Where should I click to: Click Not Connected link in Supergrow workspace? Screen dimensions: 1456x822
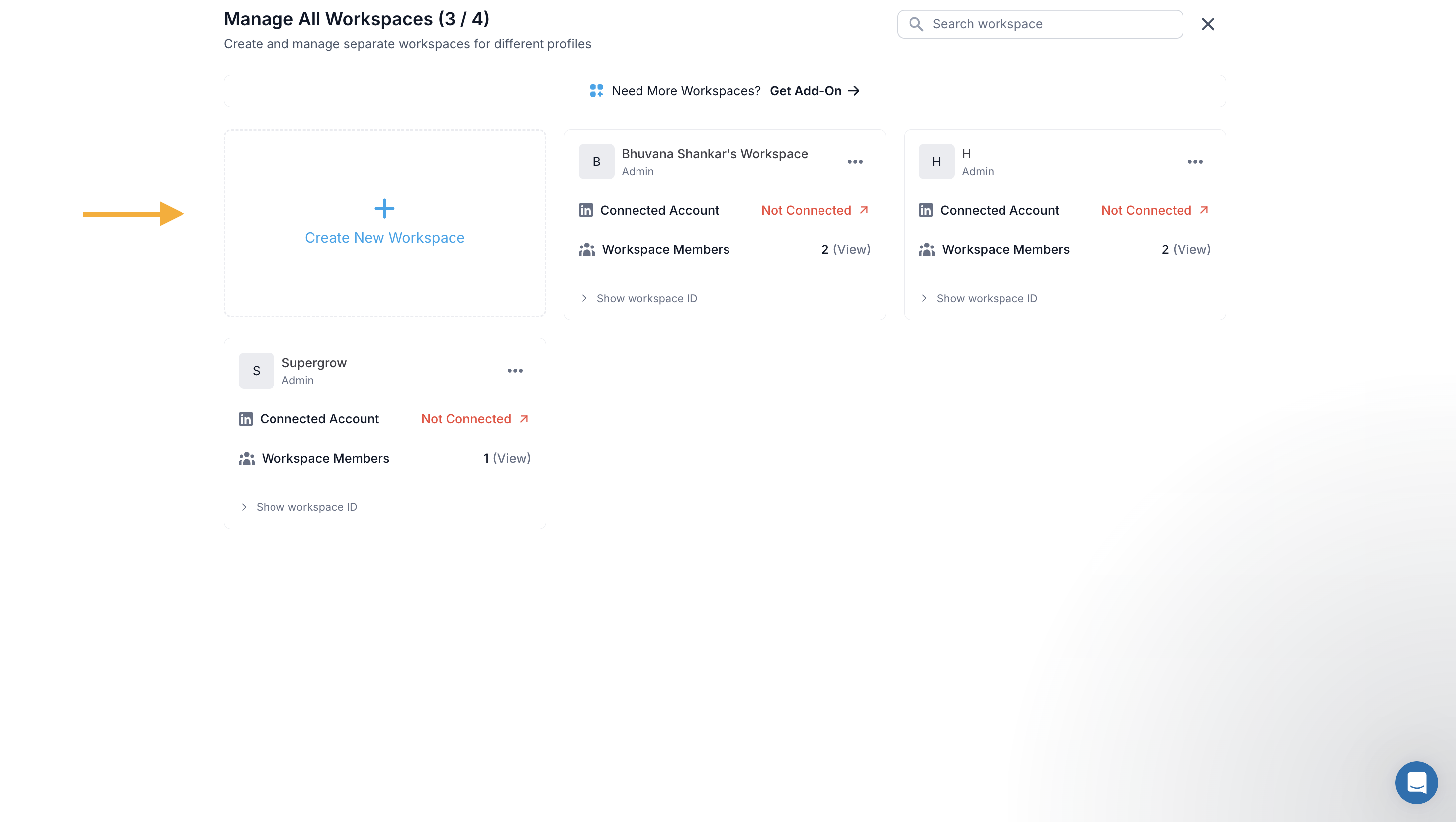click(475, 419)
